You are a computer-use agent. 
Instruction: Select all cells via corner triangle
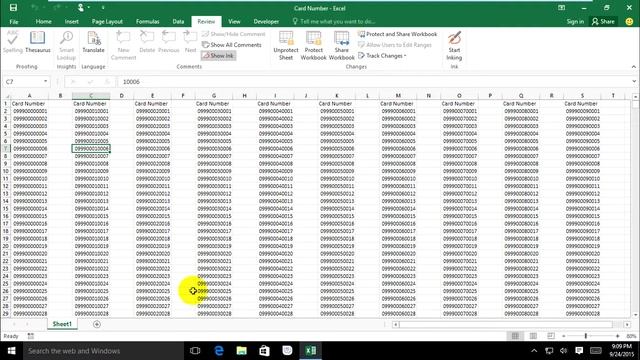[6, 96]
